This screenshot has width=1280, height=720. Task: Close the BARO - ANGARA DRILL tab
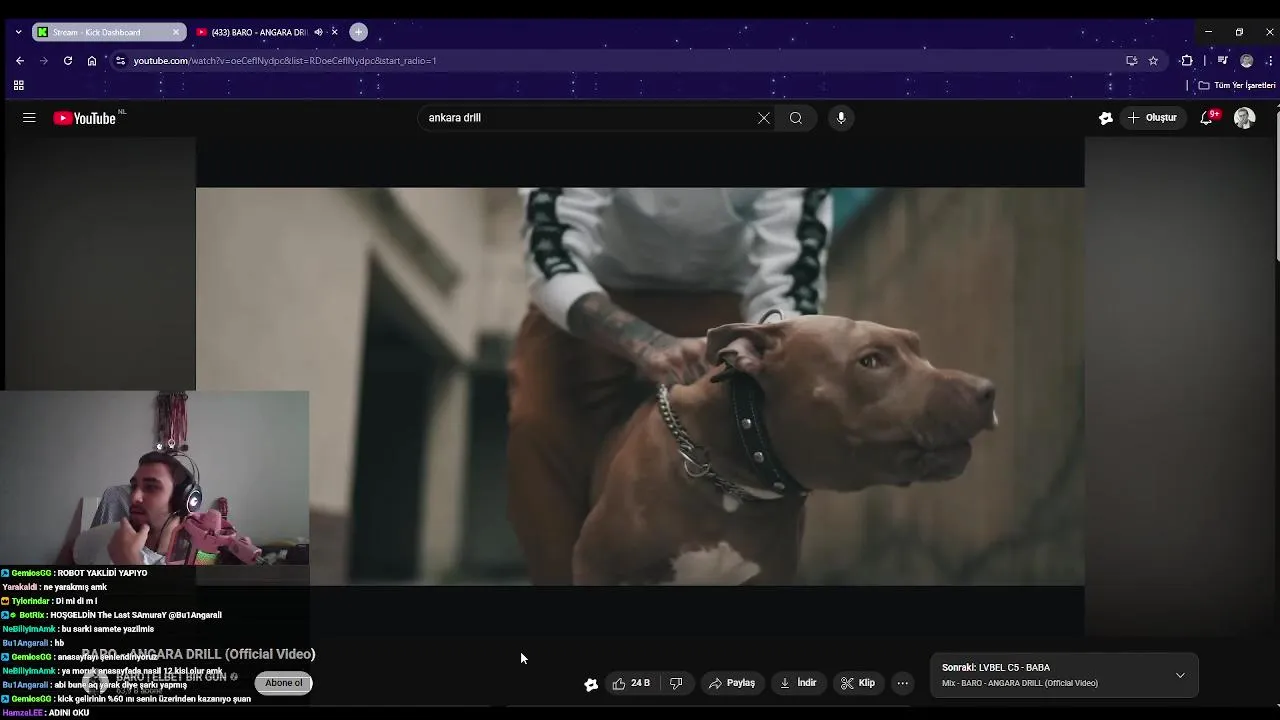(x=334, y=32)
